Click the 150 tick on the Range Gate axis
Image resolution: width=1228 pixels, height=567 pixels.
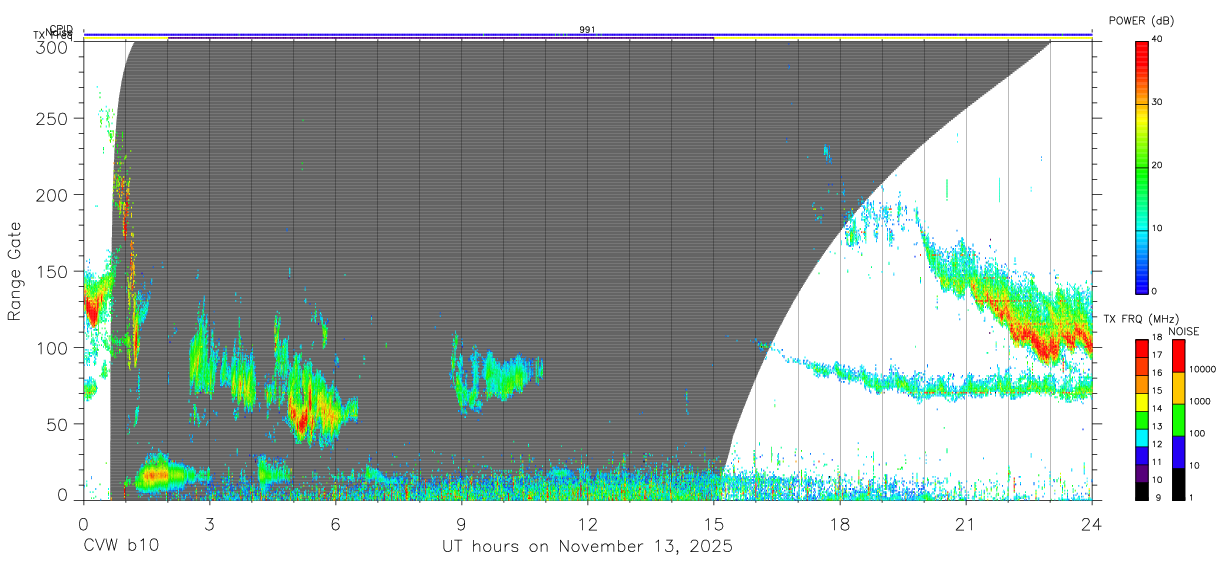(x=53, y=271)
